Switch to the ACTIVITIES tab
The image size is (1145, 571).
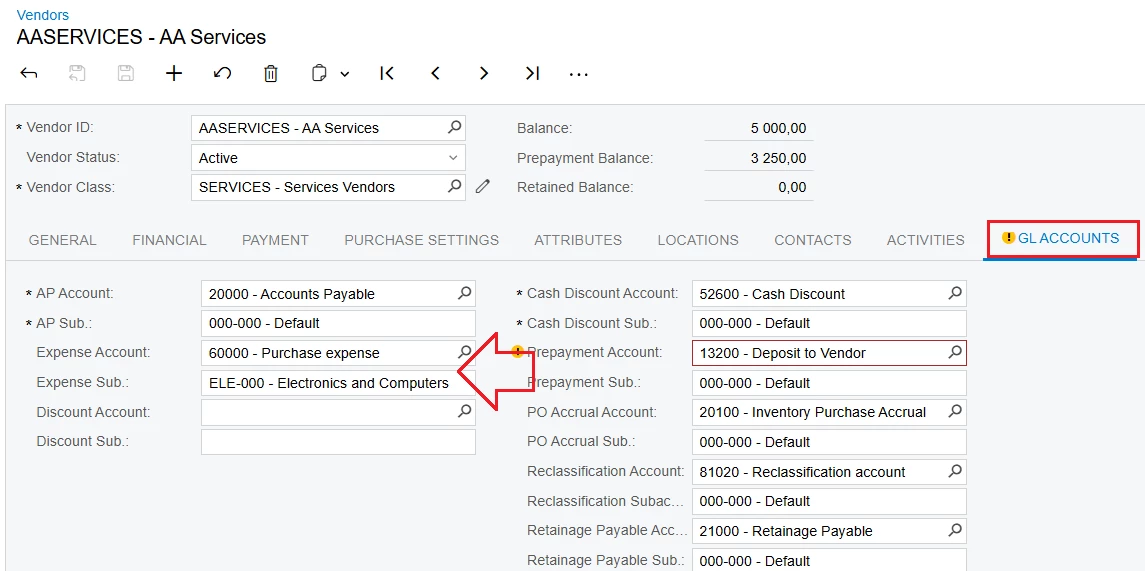pos(926,240)
